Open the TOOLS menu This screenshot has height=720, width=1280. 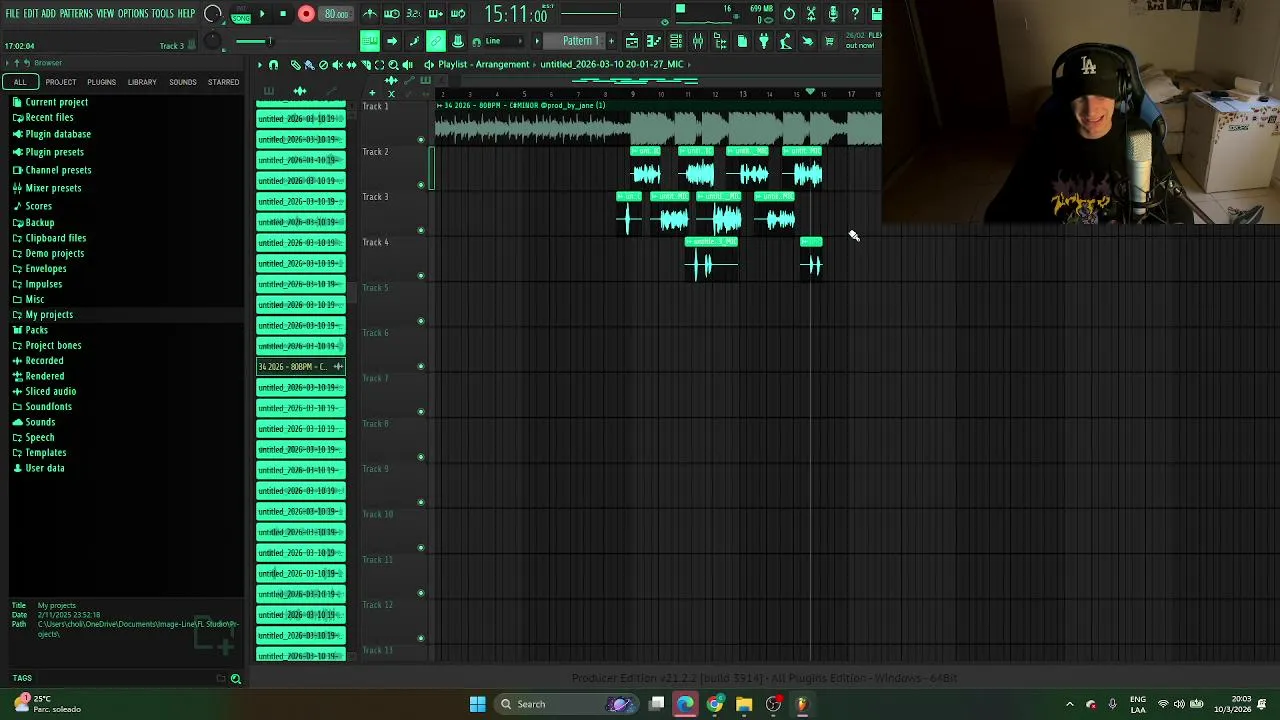(162, 14)
